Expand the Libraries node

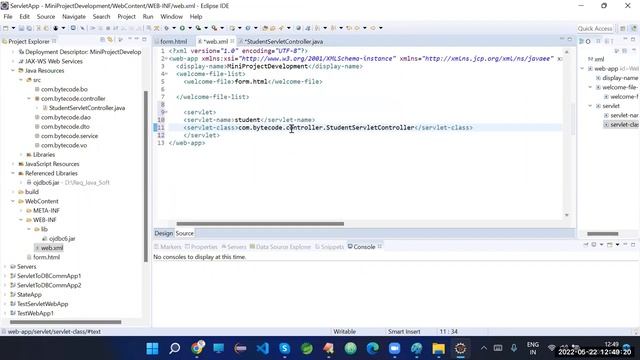point(21,155)
